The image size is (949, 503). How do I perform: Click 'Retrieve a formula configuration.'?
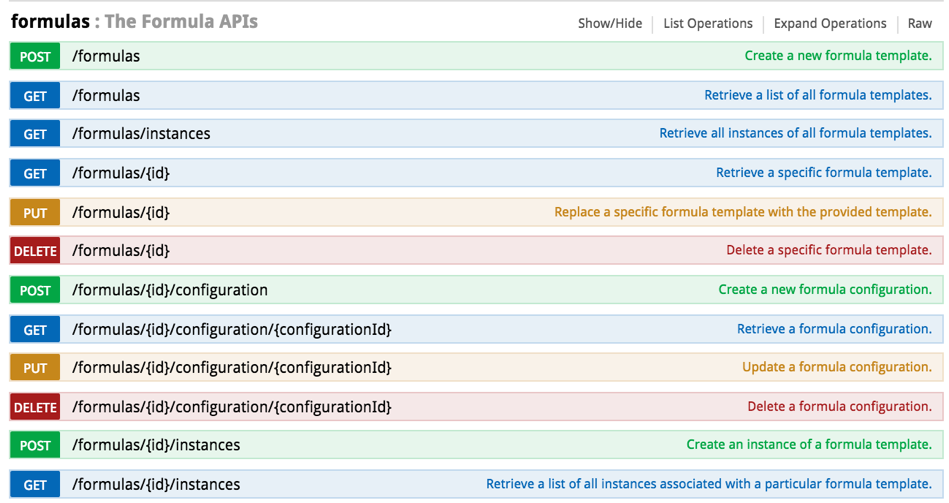point(835,329)
